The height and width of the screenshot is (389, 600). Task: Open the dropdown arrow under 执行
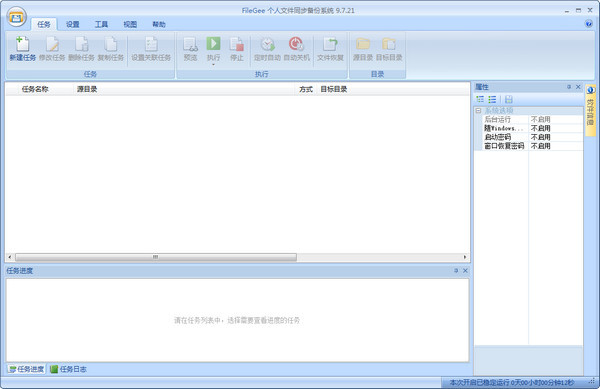point(214,64)
